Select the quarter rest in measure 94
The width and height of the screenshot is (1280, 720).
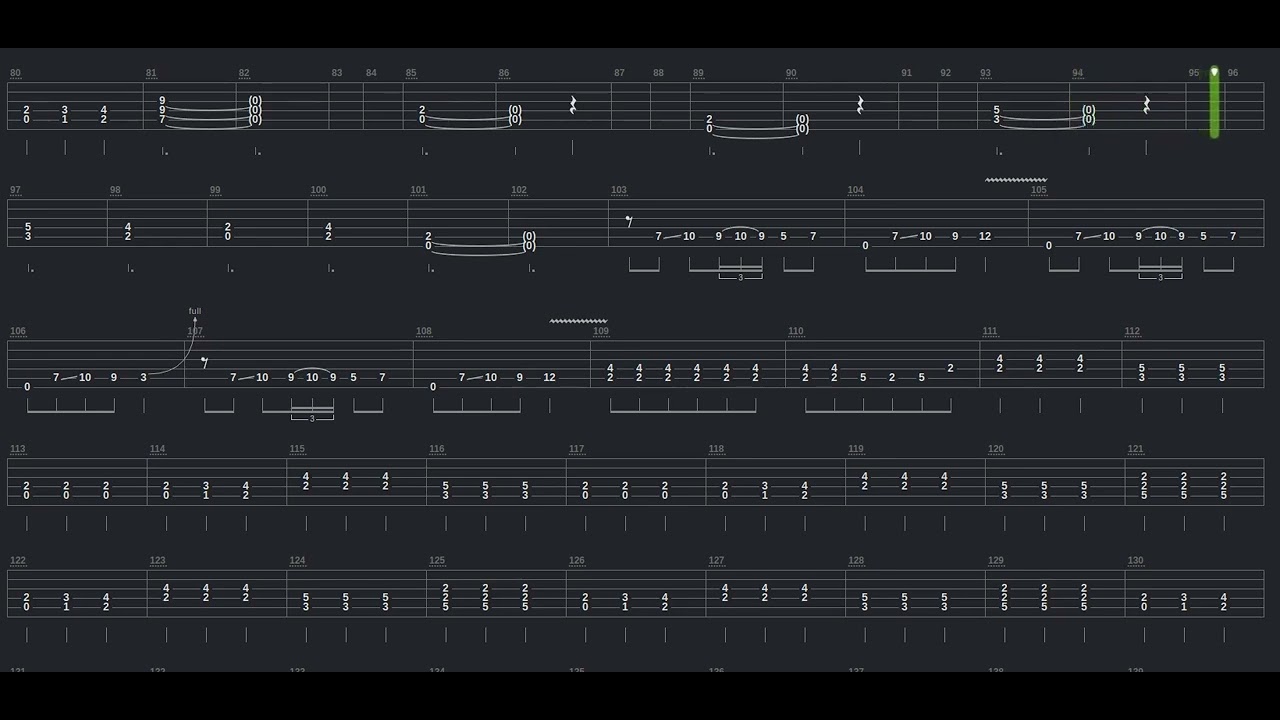click(1147, 105)
